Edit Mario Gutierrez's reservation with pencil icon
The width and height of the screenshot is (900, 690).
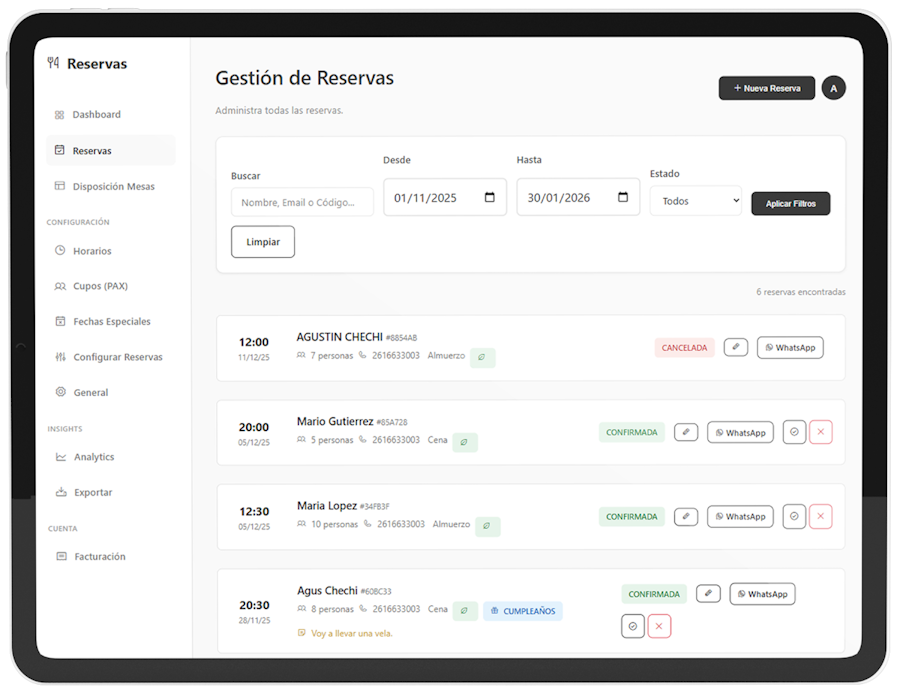click(x=686, y=432)
